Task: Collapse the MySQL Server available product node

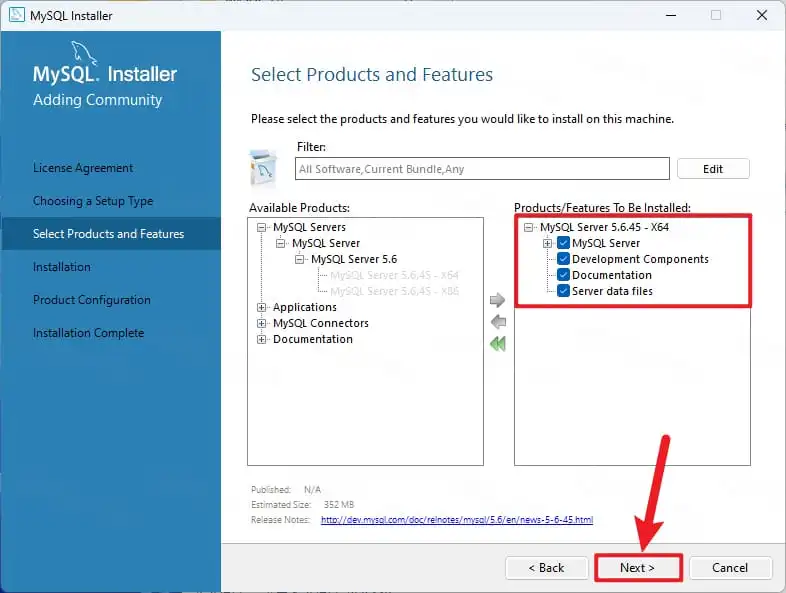Action: pos(280,244)
